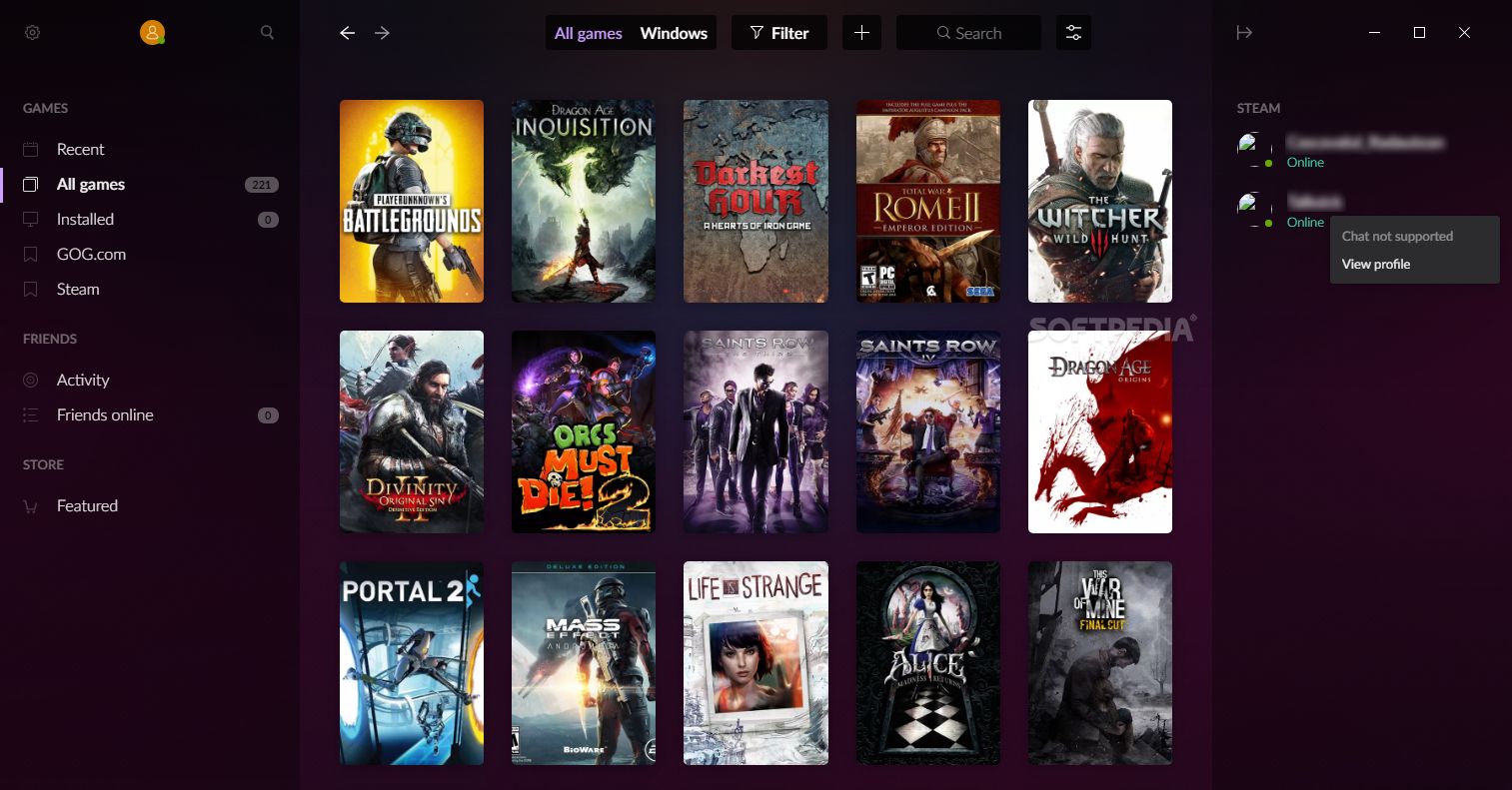The image size is (1512, 790).
Task: Click the Installed monitor icon
Action: coord(31,219)
